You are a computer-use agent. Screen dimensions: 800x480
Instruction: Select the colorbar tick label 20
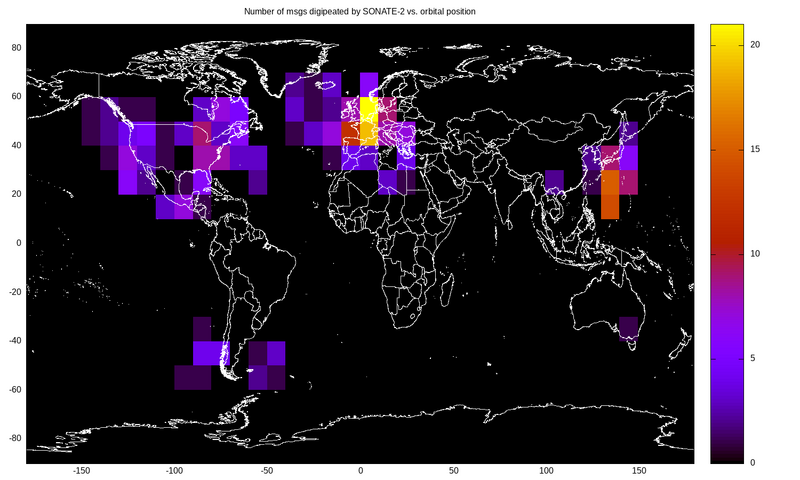pos(756,45)
